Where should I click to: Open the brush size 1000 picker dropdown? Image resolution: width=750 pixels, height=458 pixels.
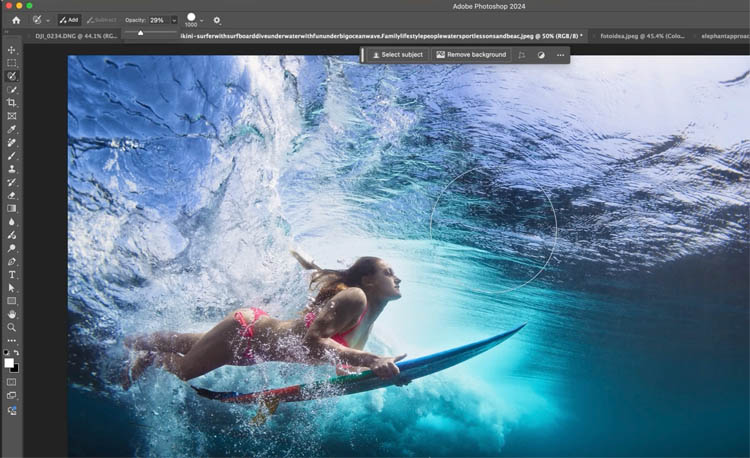point(201,21)
